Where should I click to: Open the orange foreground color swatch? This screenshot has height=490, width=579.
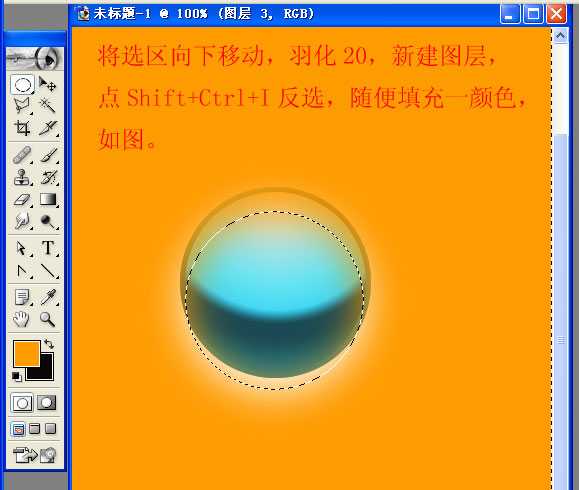coord(27,354)
